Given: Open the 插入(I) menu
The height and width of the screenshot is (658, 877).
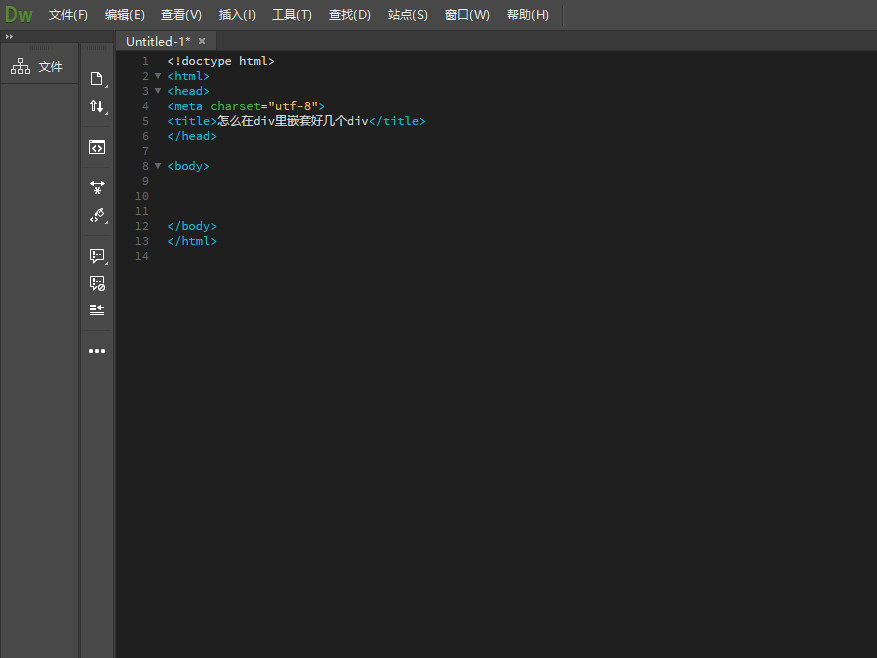Looking at the screenshot, I should pos(237,15).
